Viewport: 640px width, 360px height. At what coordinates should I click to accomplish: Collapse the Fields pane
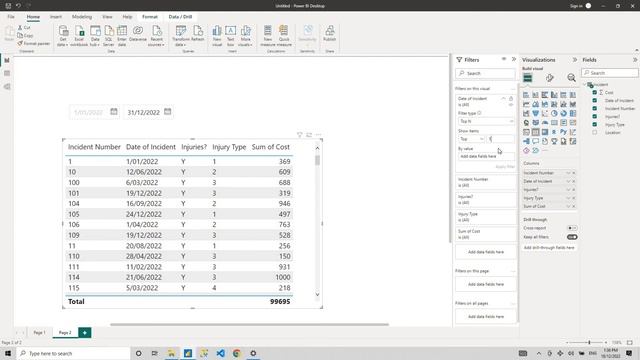(635, 60)
